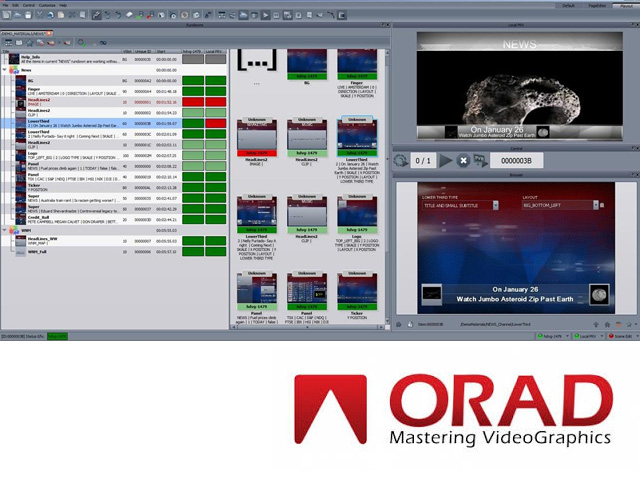Screen dimensions: 640x480
Task: Click the play triangle toolbar icon
Action: pyautogui.click(x=266, y=16)
